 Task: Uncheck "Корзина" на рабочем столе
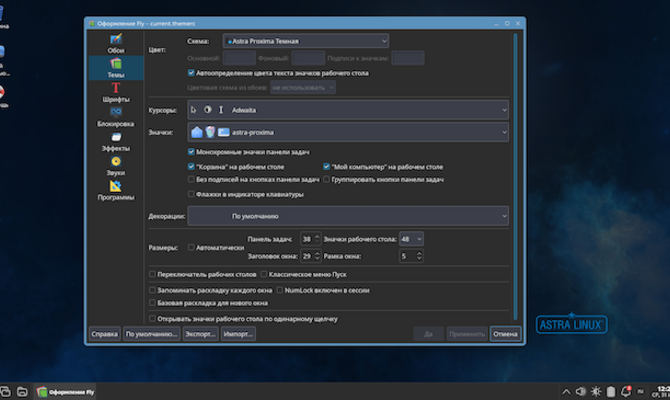tap(191, 166)
